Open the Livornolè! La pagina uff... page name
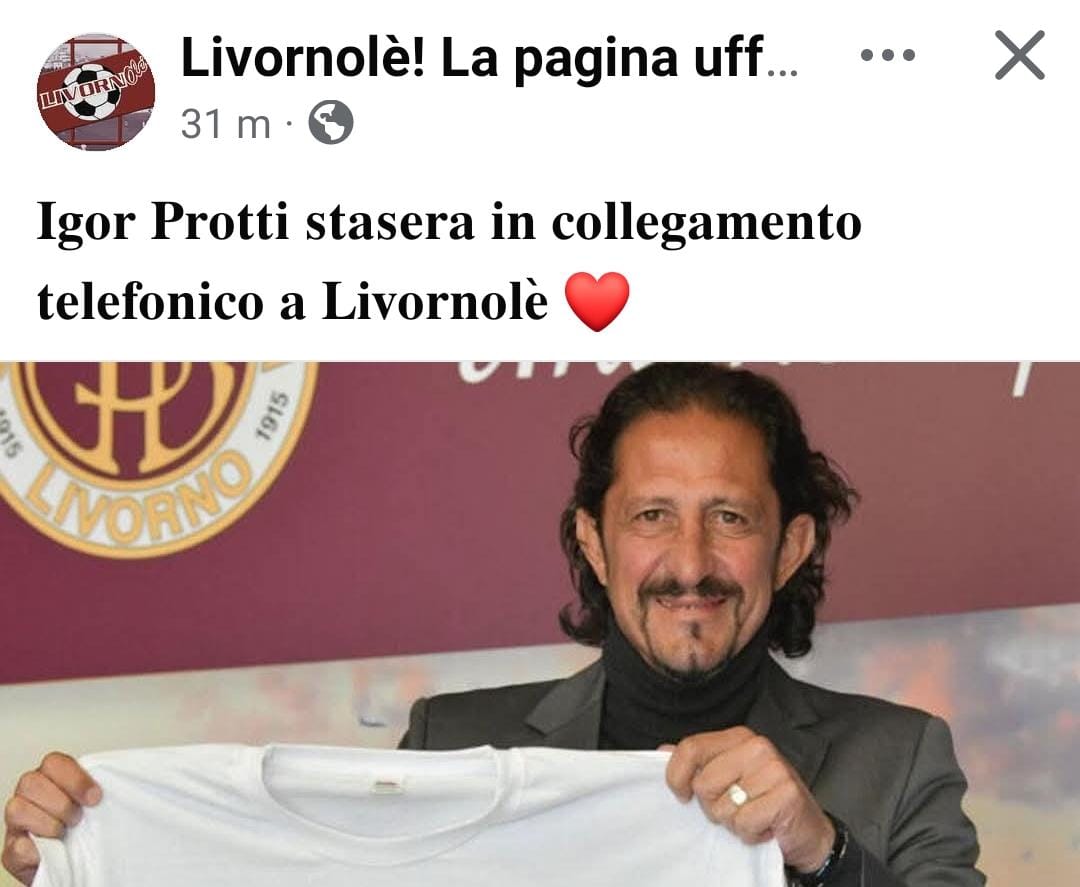This screenshot has height=887, width=1080. 489,59
